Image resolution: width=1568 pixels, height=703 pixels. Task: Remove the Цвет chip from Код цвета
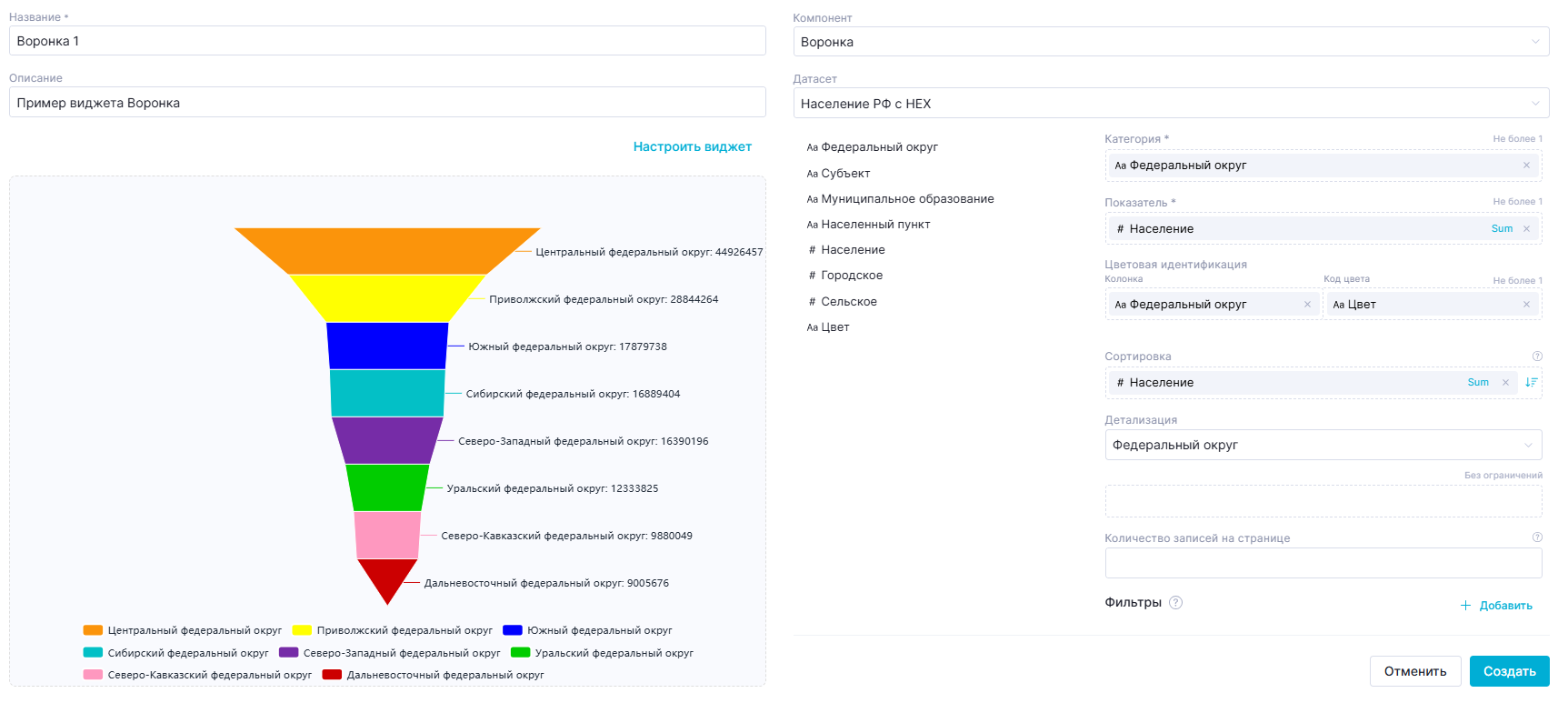click(1526, 305)
